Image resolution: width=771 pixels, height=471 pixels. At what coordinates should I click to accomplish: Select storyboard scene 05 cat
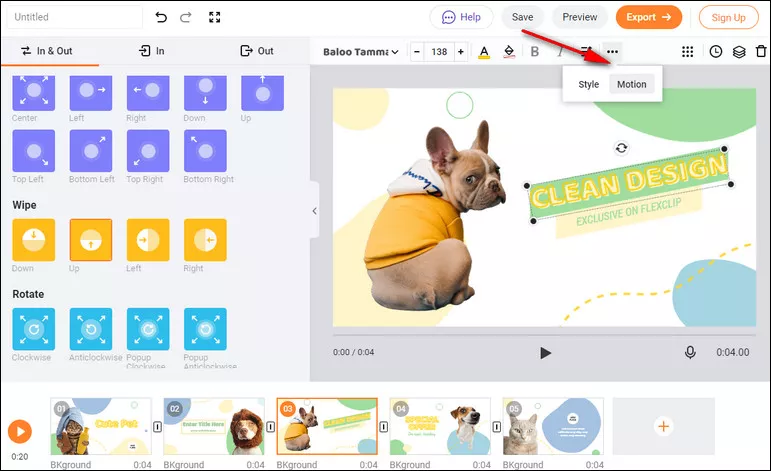553,426
